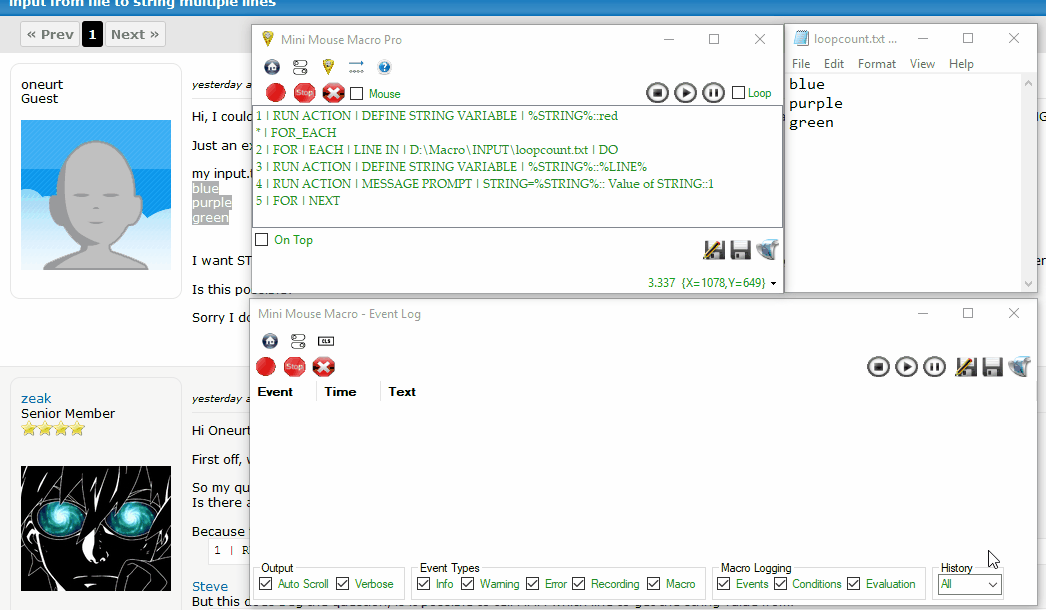Screen dimensions: 1046x610
Task: Open the home icon in Mini Mouse Macro Pro
Action: [272, 67]
